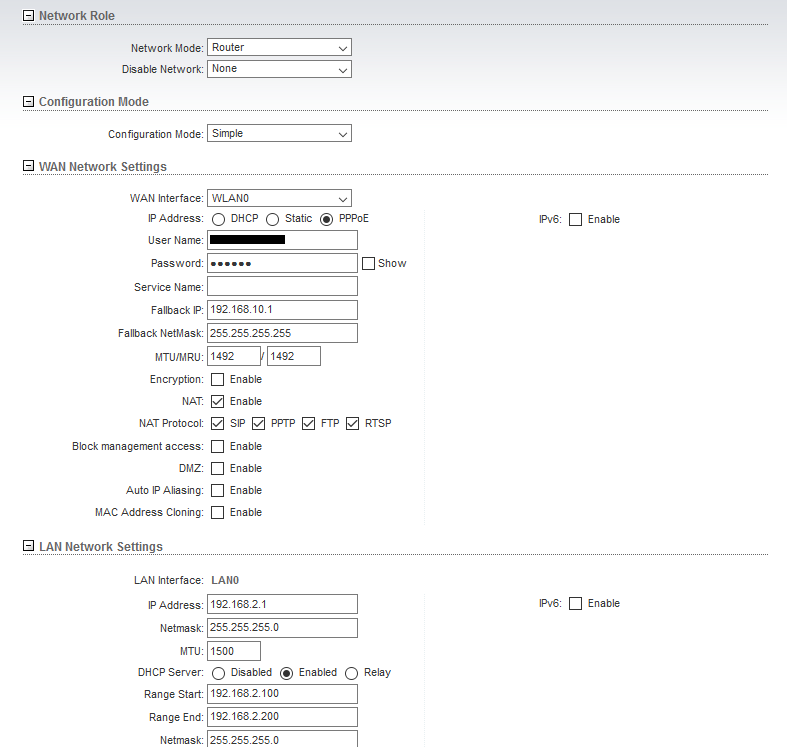Enable IPv6 in WAN Network Settings
787x747 pixels.
[575, 219]
